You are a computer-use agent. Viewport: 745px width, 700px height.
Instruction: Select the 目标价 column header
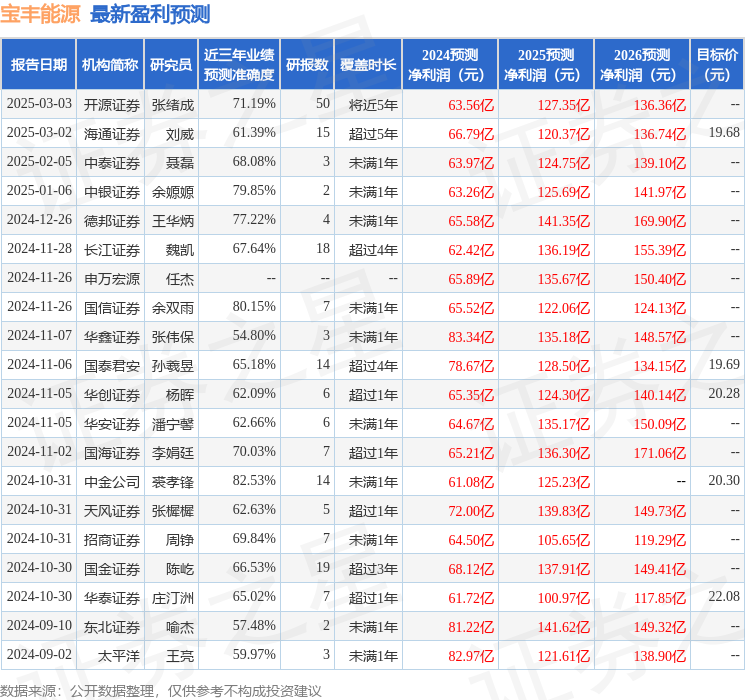pyautogui.click(x=717, y=65)
